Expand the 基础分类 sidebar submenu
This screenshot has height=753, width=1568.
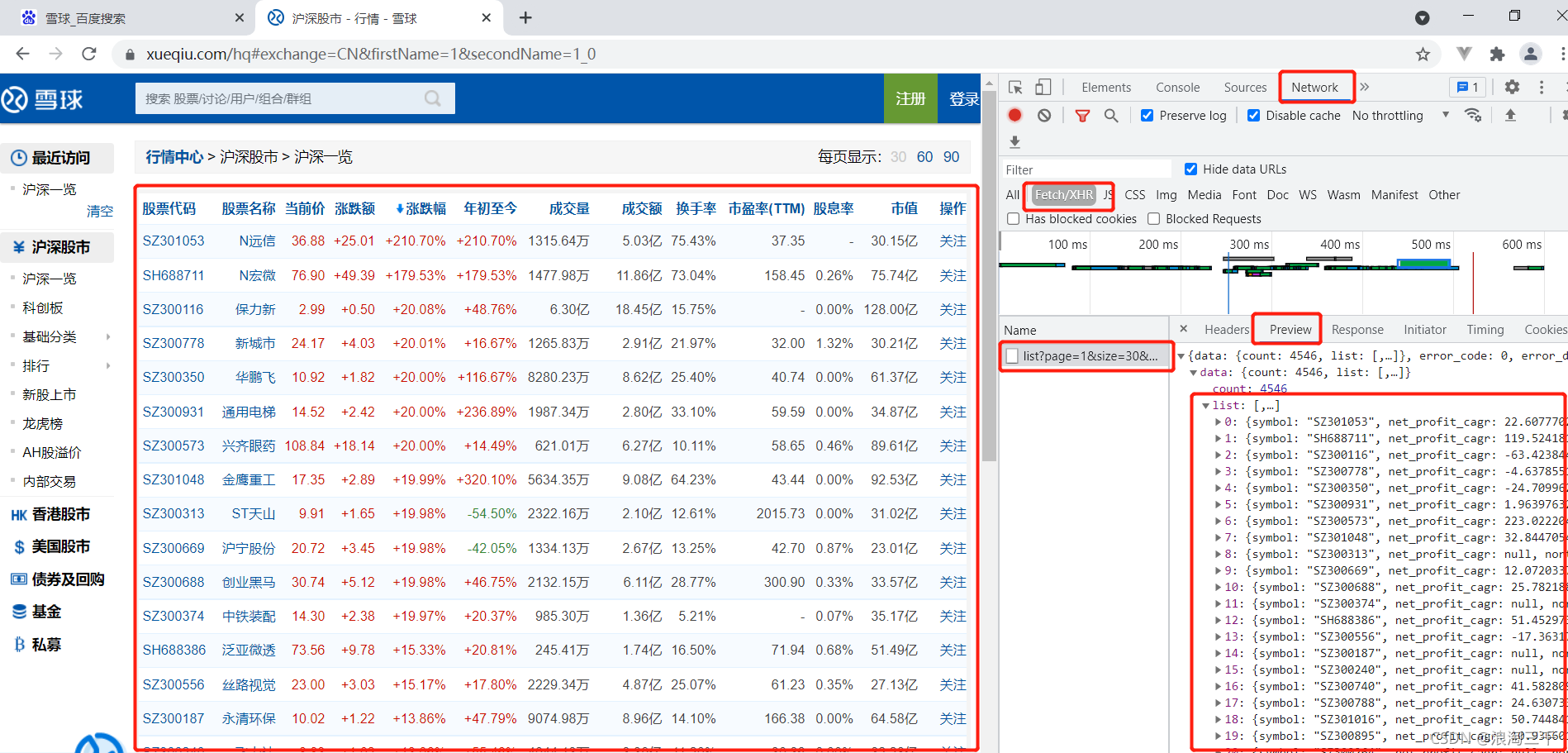pos(108,336)
